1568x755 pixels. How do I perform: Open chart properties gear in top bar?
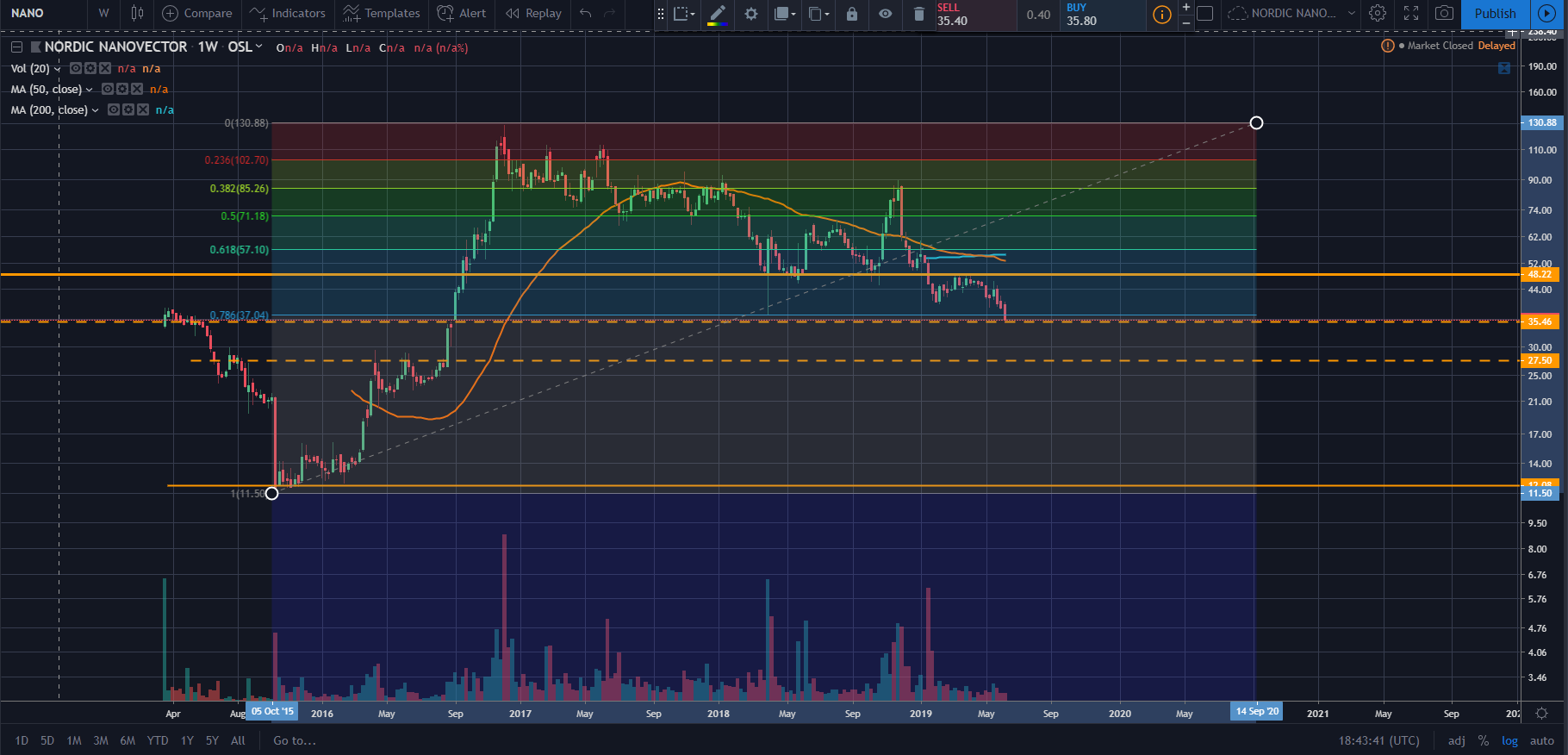pyautogui.click(x=1378, y=13)
